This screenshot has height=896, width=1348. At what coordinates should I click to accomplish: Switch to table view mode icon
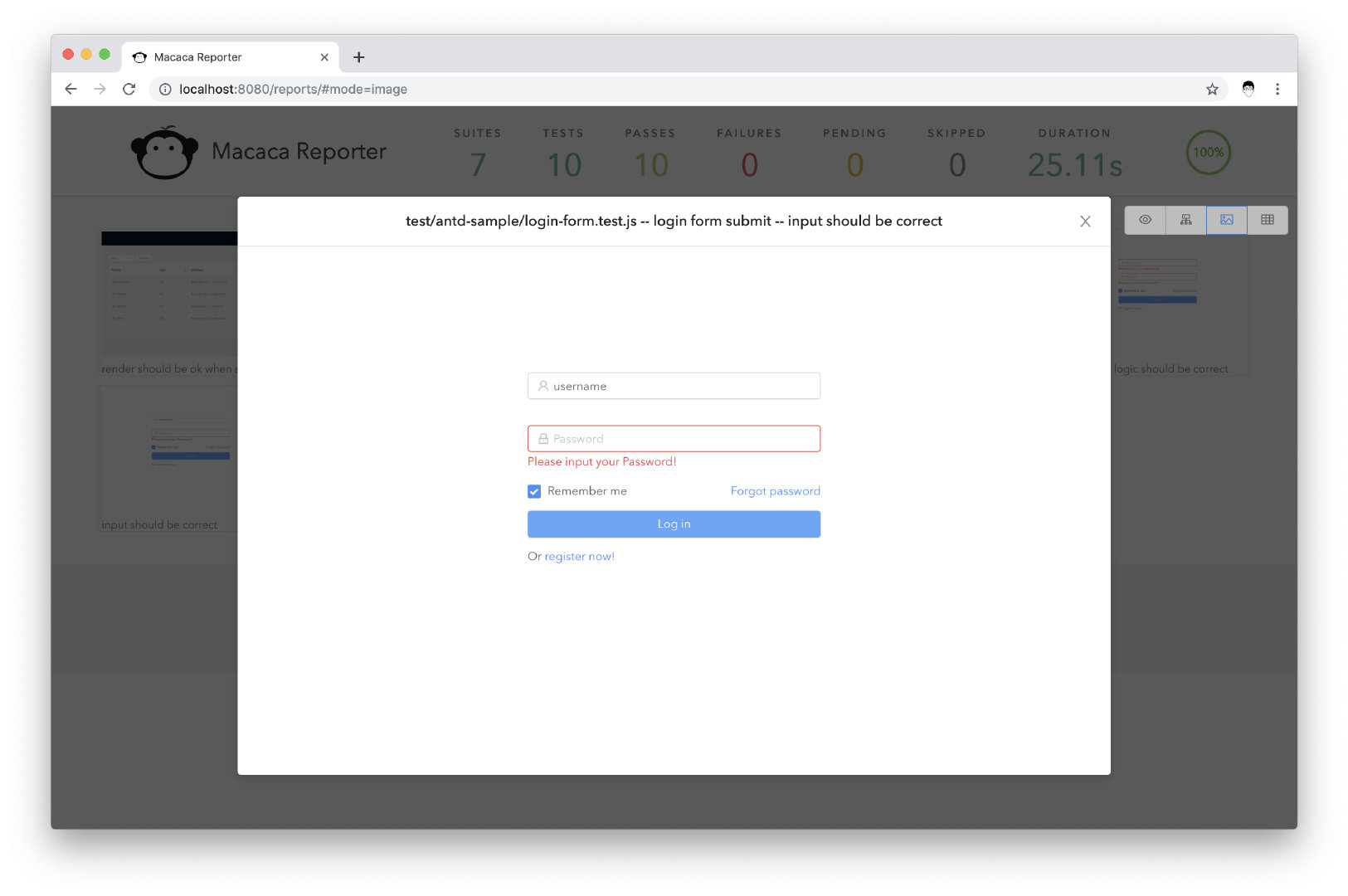(x=1267, y=220)
